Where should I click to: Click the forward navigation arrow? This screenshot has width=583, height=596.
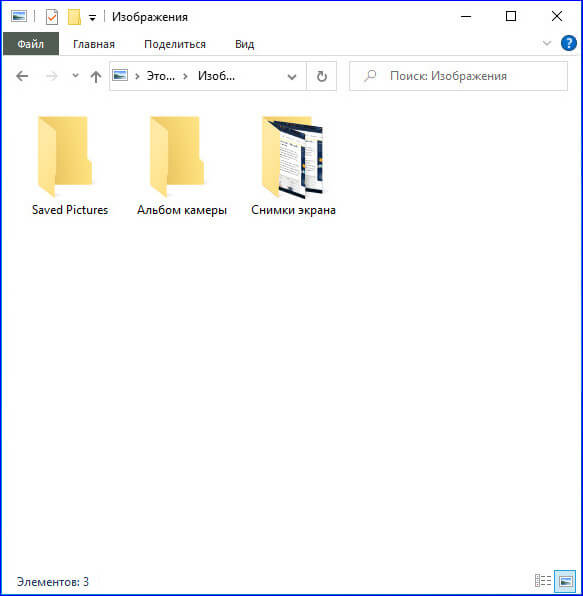pos(52,76)
